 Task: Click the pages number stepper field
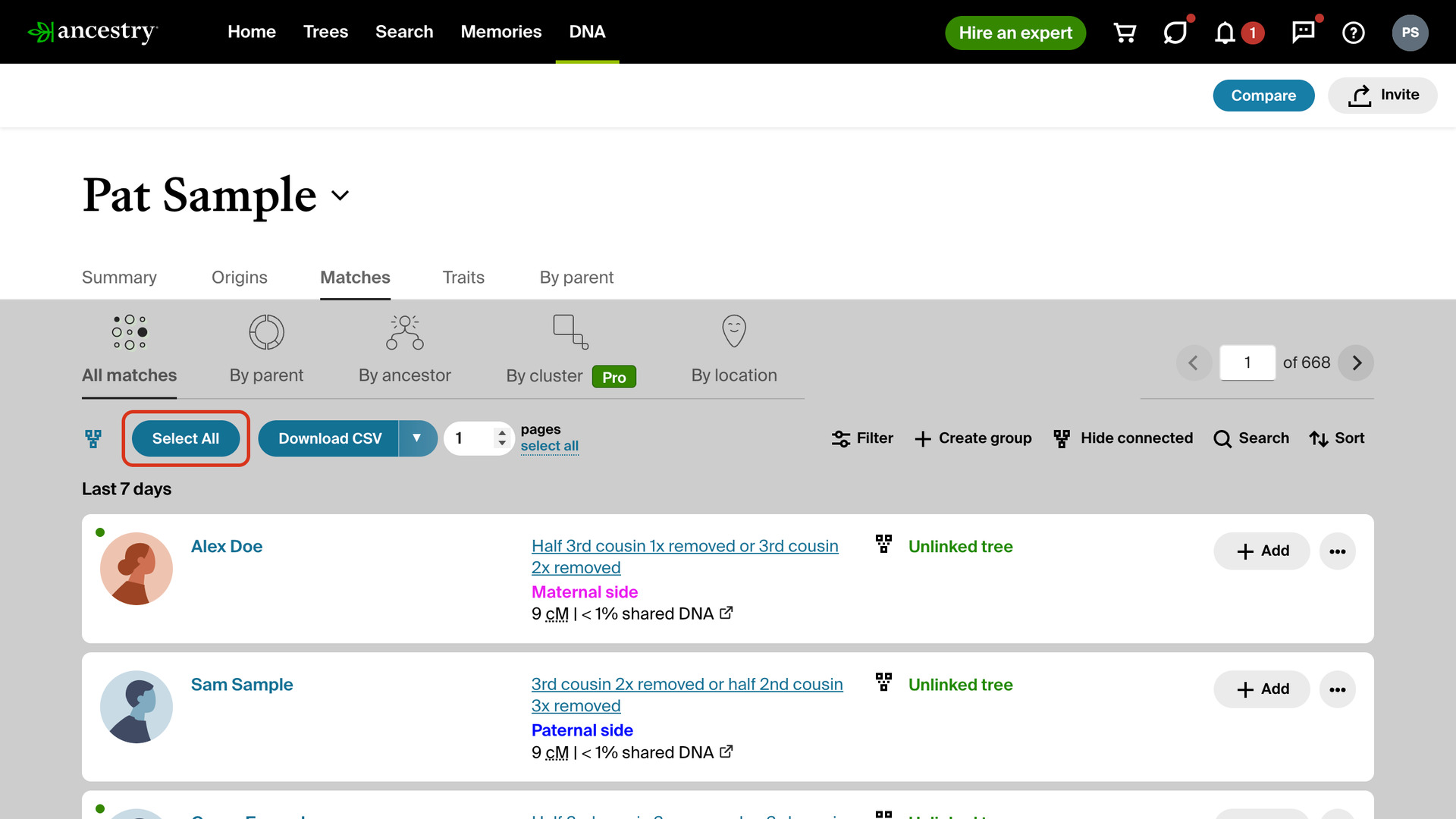[x=479, y=438]
